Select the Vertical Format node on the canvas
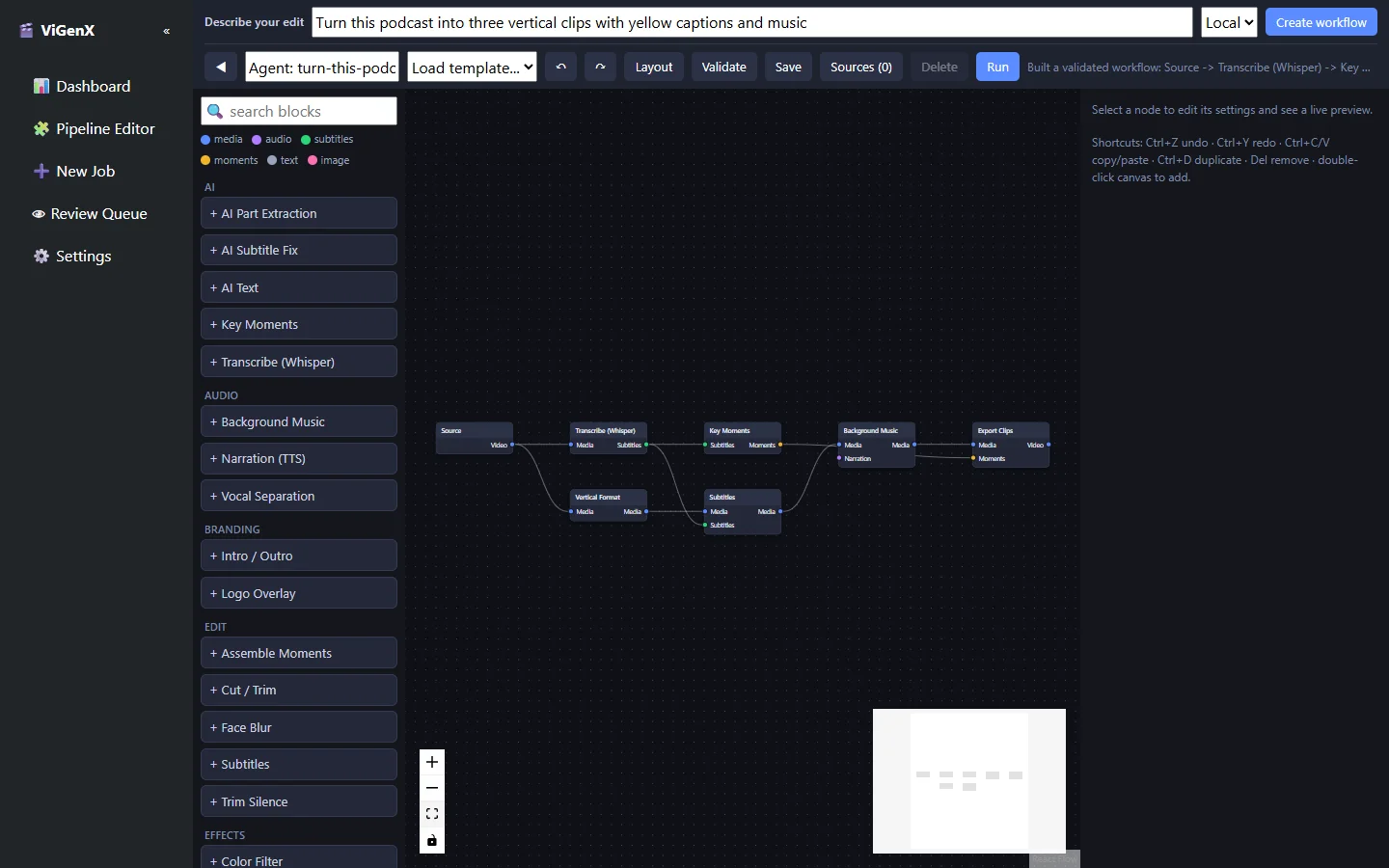This screenshot has height=868, width=1389. (609, 504)
